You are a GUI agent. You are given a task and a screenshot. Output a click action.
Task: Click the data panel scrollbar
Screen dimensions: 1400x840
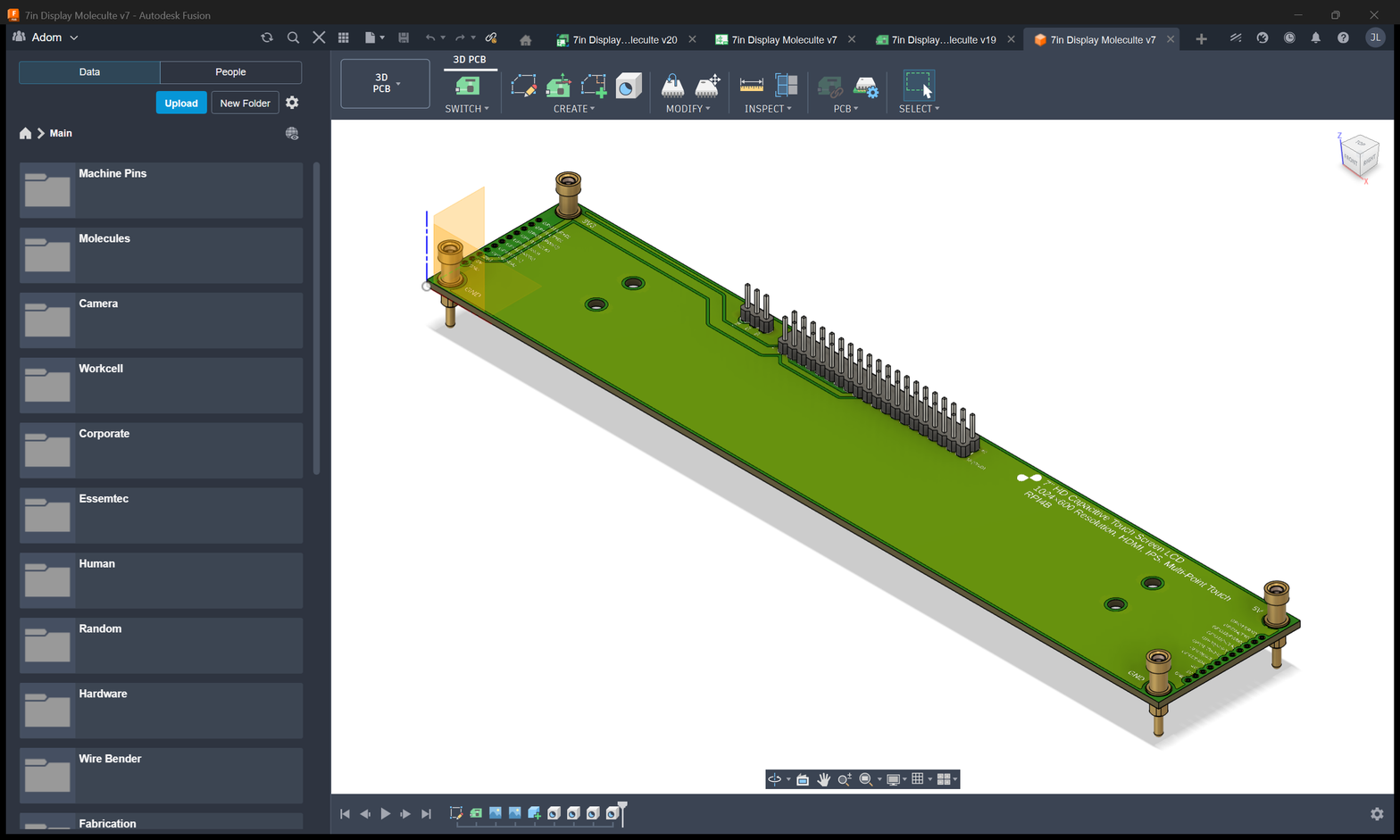point(316,319)
